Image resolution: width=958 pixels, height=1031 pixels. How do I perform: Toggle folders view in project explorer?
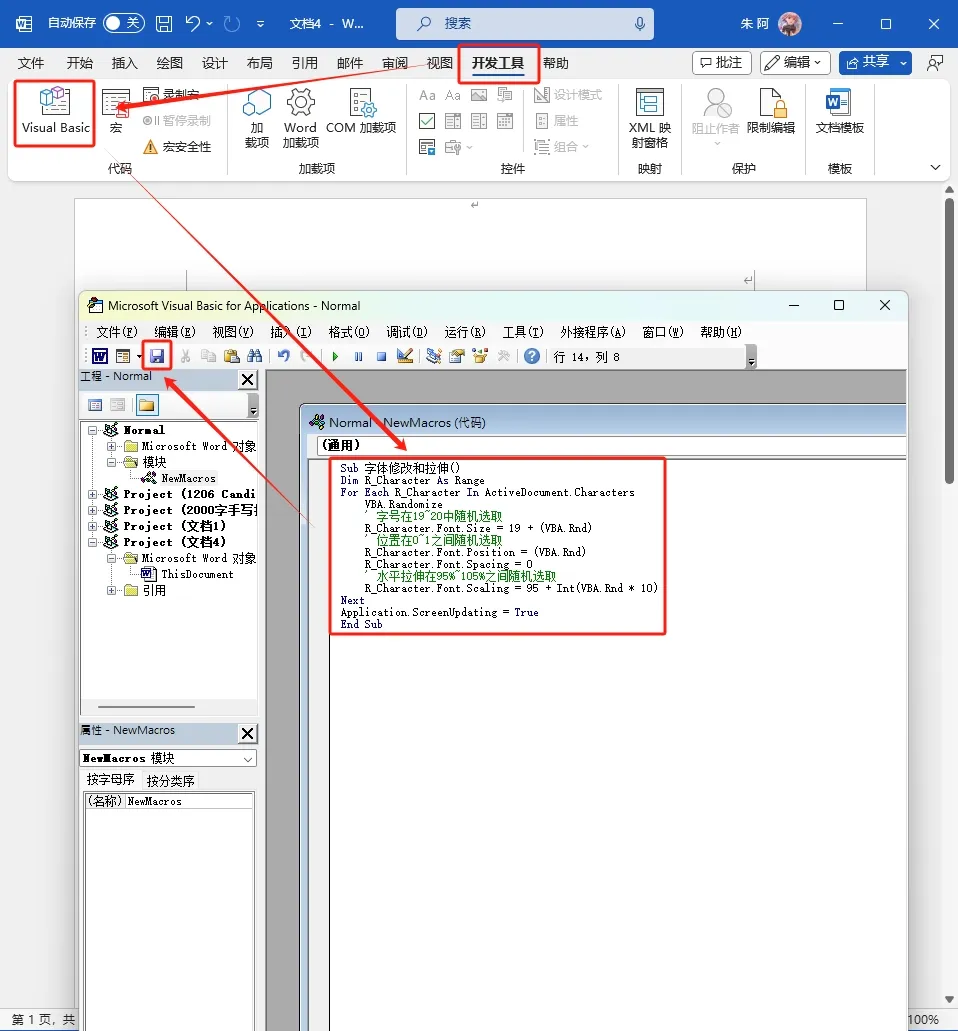coord(147,405)
